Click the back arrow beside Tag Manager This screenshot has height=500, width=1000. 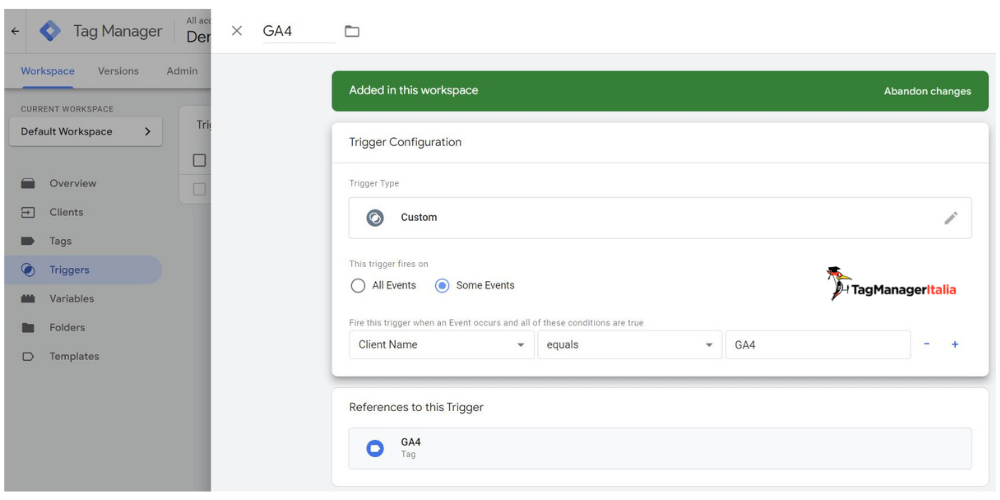point(15,31)
